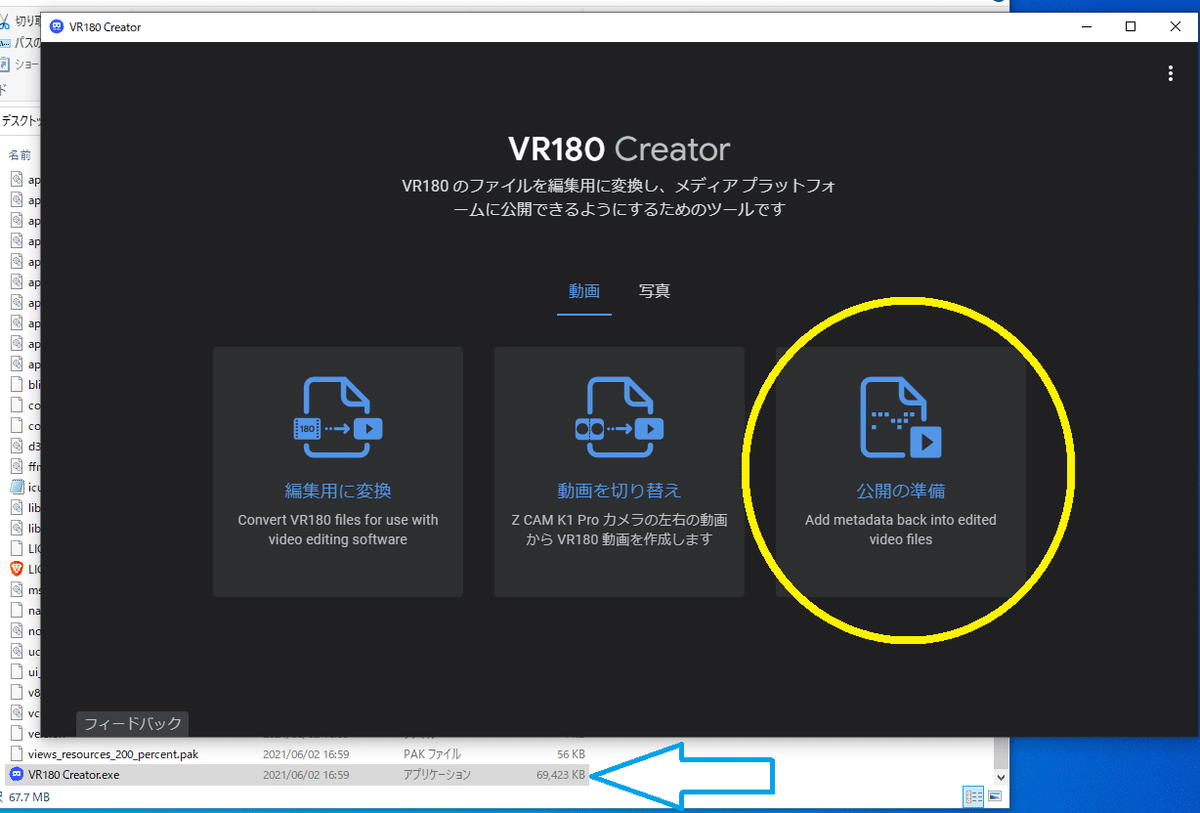Click the ui_ file icon in Explorer

(16, 672)
